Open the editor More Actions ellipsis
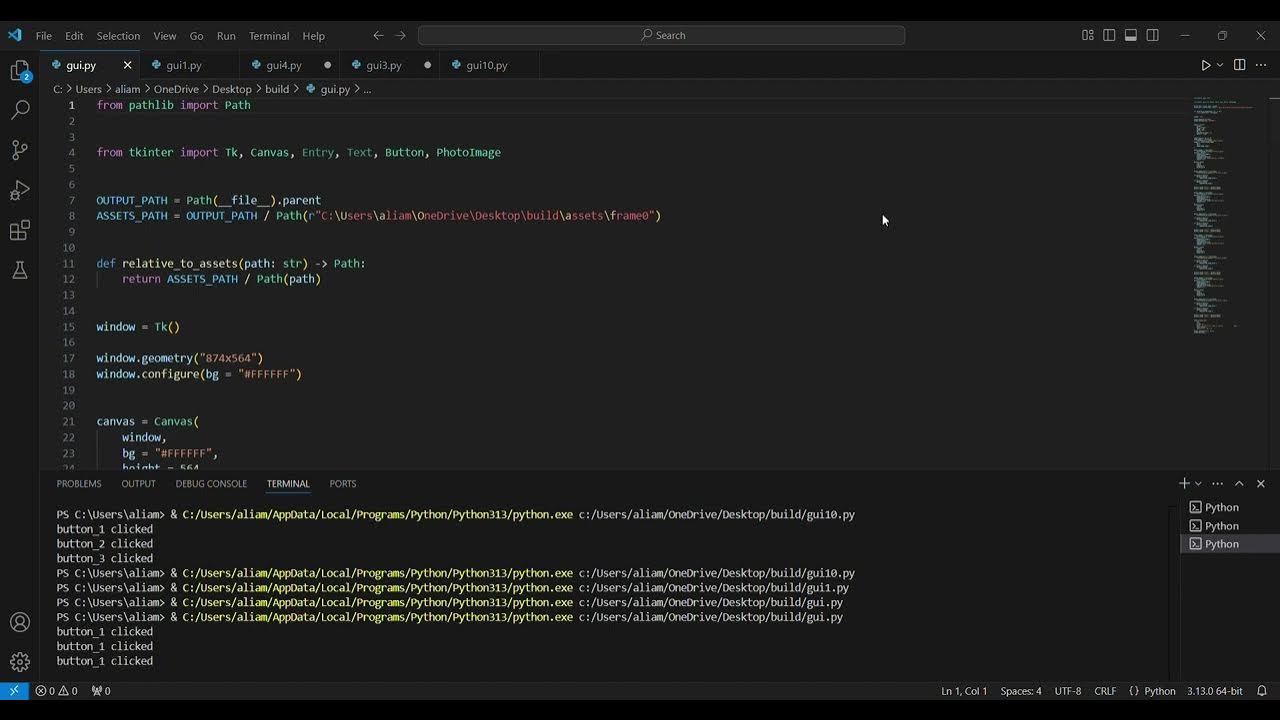The width and height of the screenshot is (1280, 720). click(1261, 65)
